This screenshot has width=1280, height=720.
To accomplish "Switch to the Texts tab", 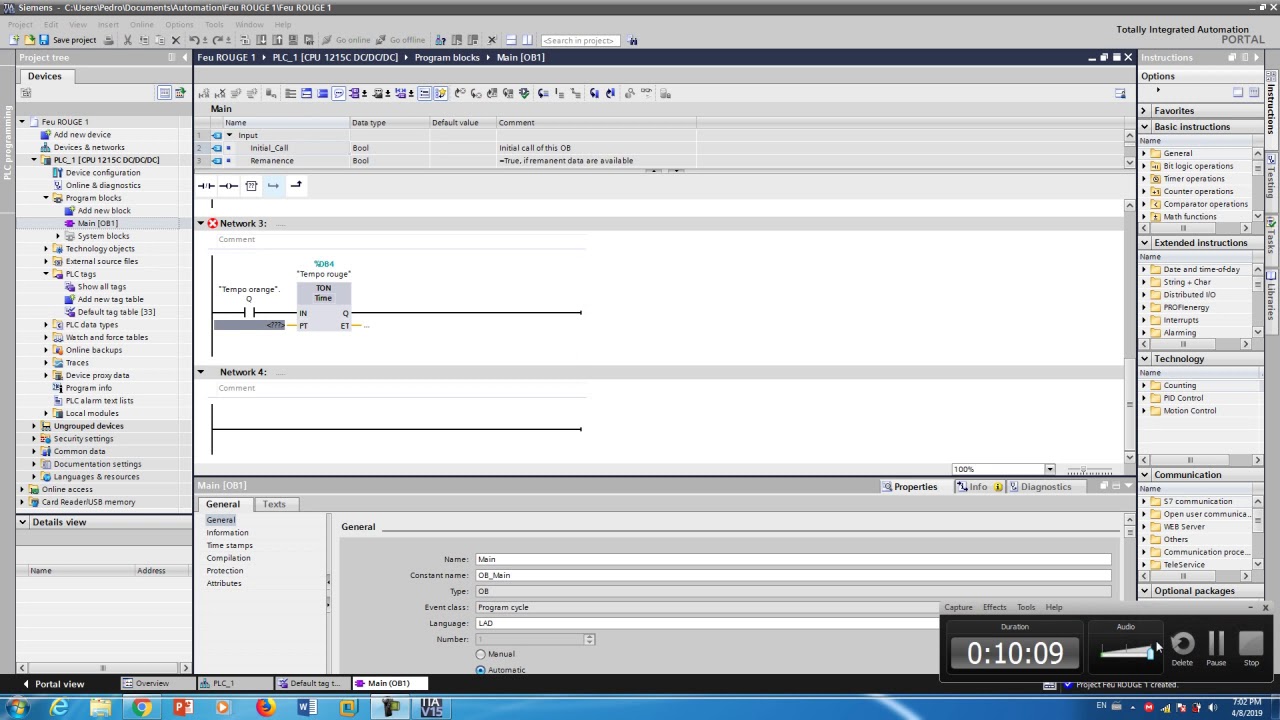I will coord(274,504).
